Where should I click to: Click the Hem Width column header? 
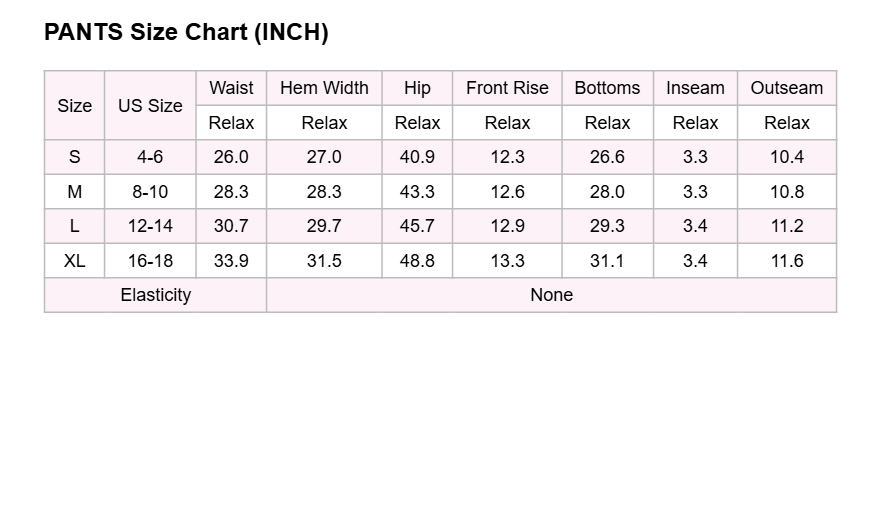[324, 88]
